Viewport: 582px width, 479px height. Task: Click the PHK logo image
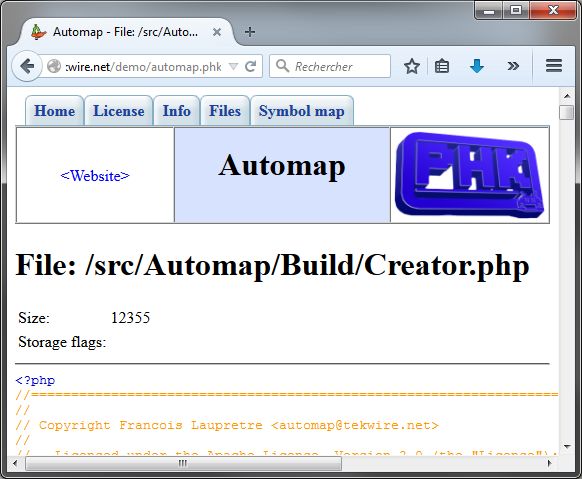[470, 174]
